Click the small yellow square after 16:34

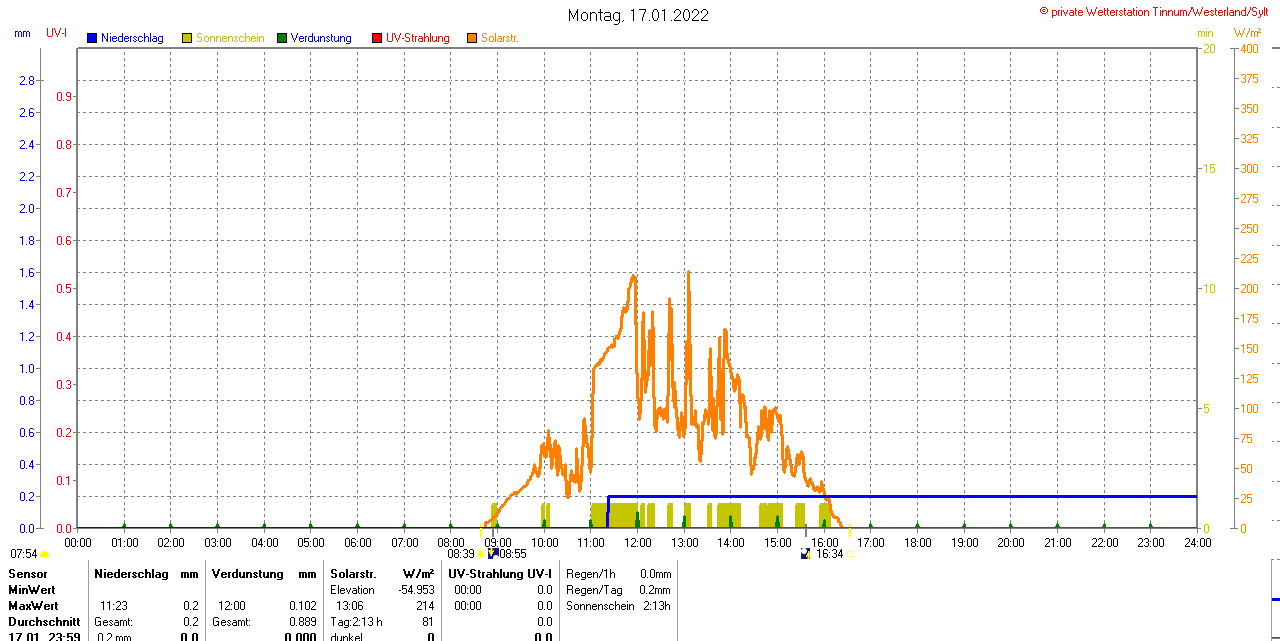click(851, 554)
